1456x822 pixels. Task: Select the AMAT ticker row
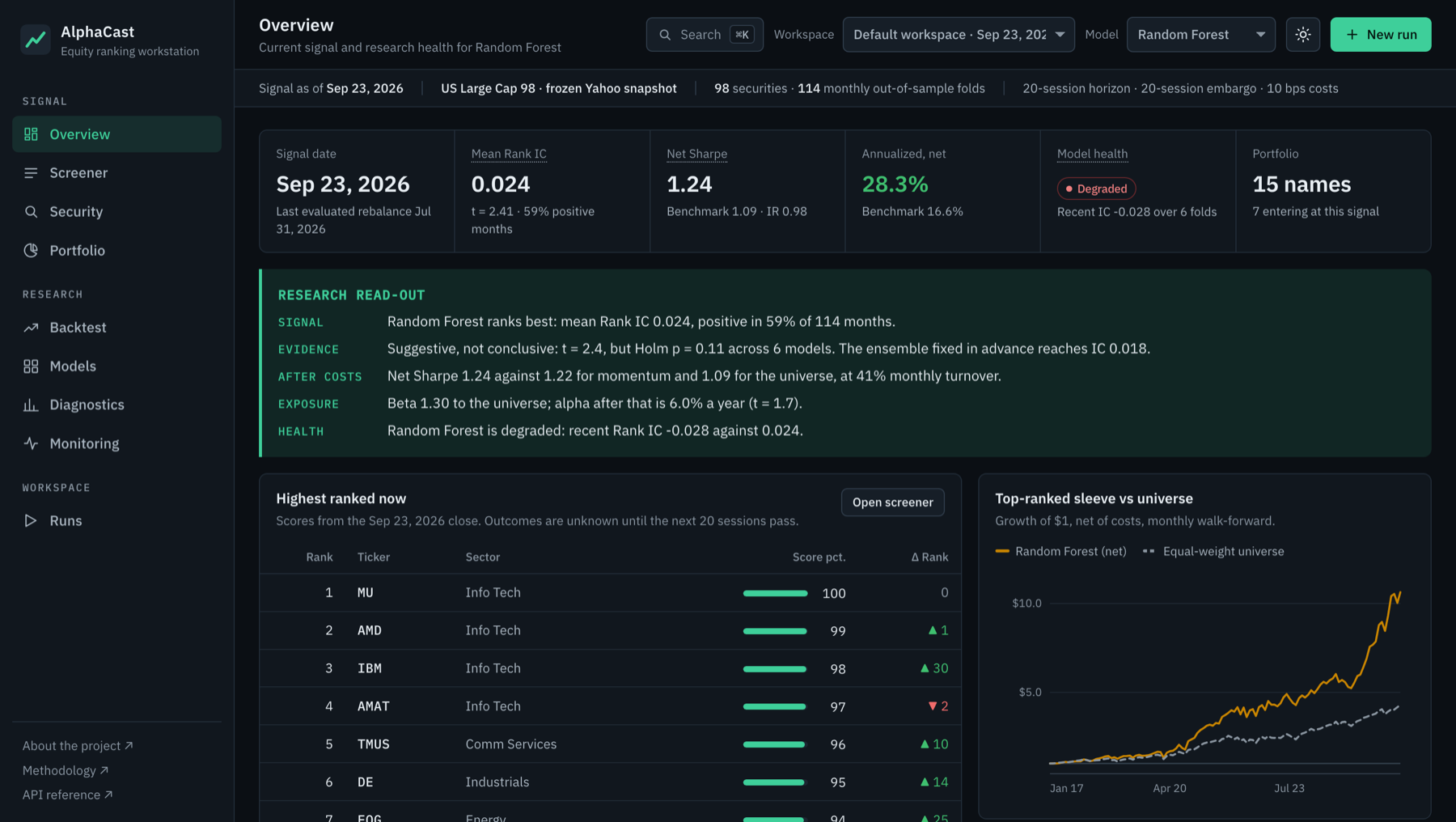[610, 706]
